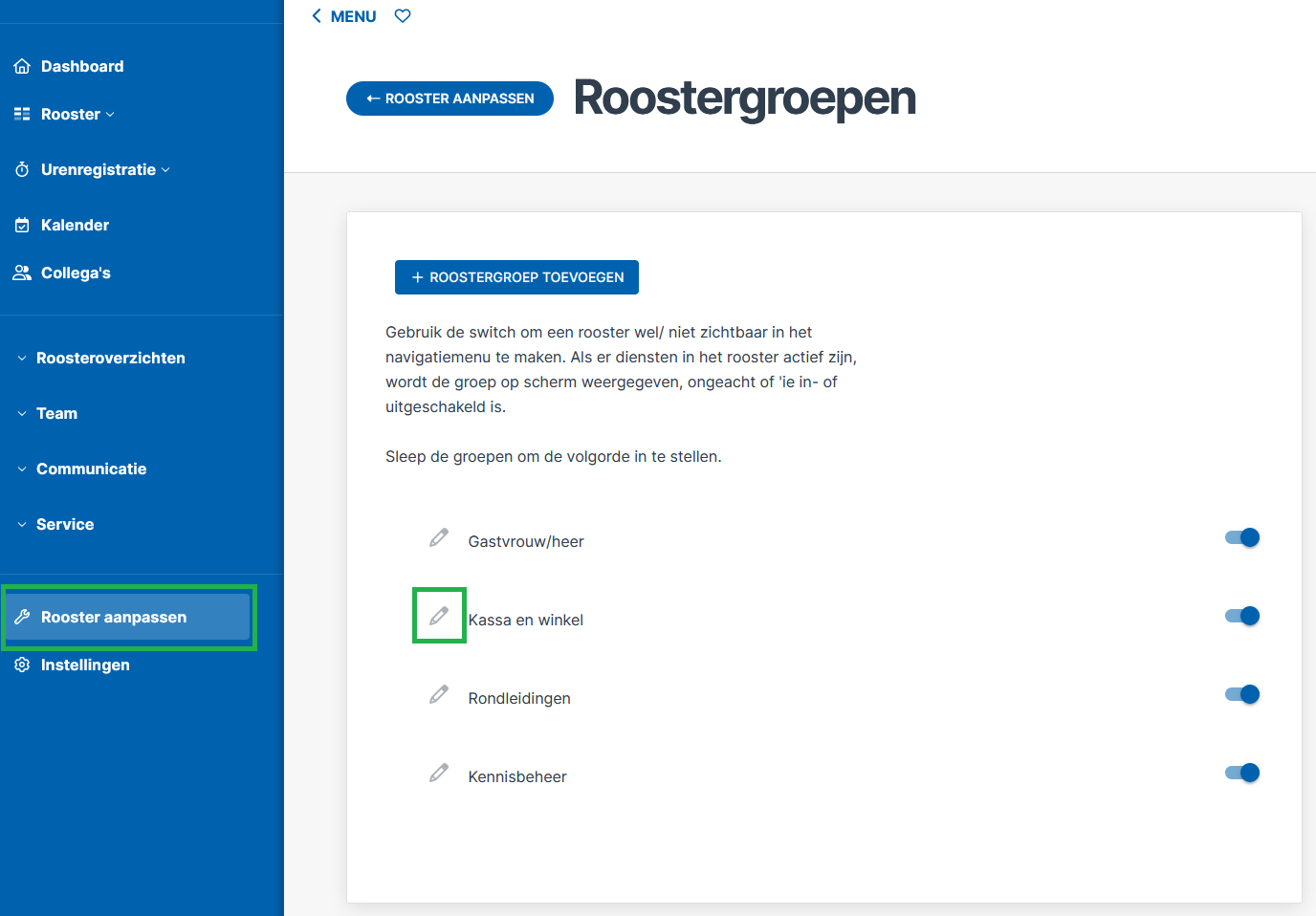Viewport: 1316px width, 916px height.
Task: Expand the Urenregistratie submenu chevron
Action: coord(165,170)
